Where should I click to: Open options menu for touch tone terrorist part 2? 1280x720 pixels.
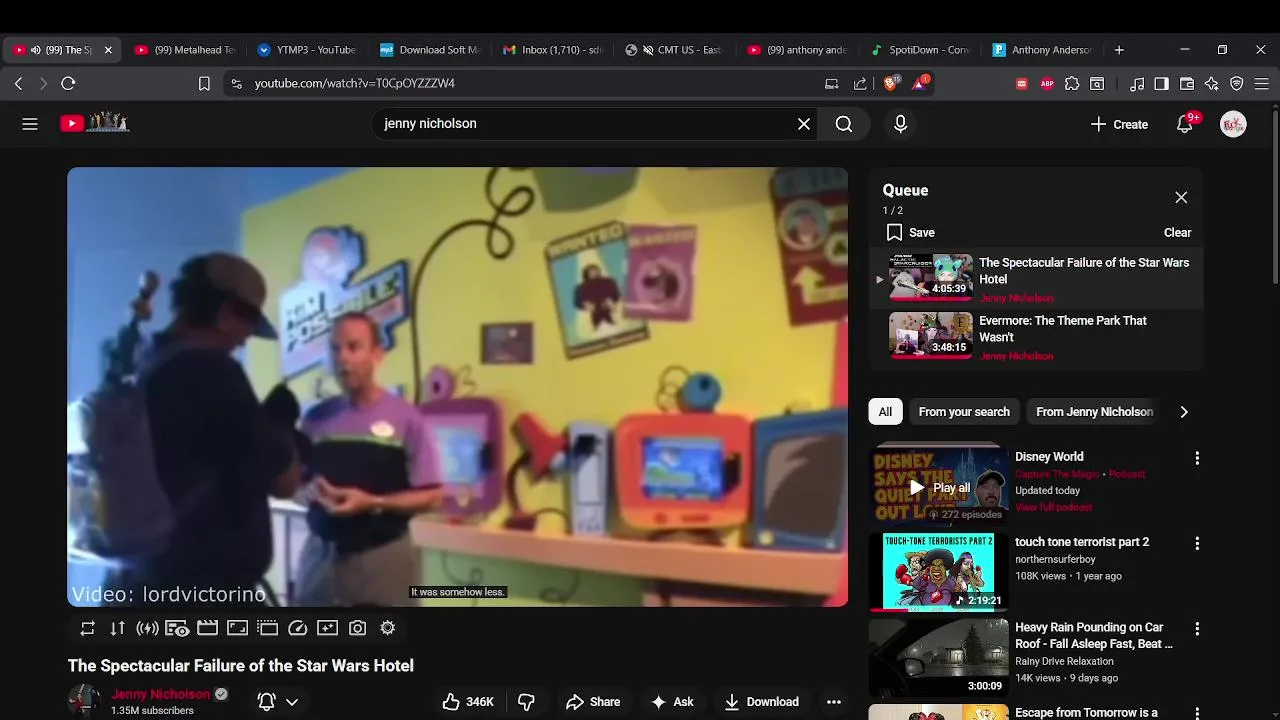pos(1197,544)
